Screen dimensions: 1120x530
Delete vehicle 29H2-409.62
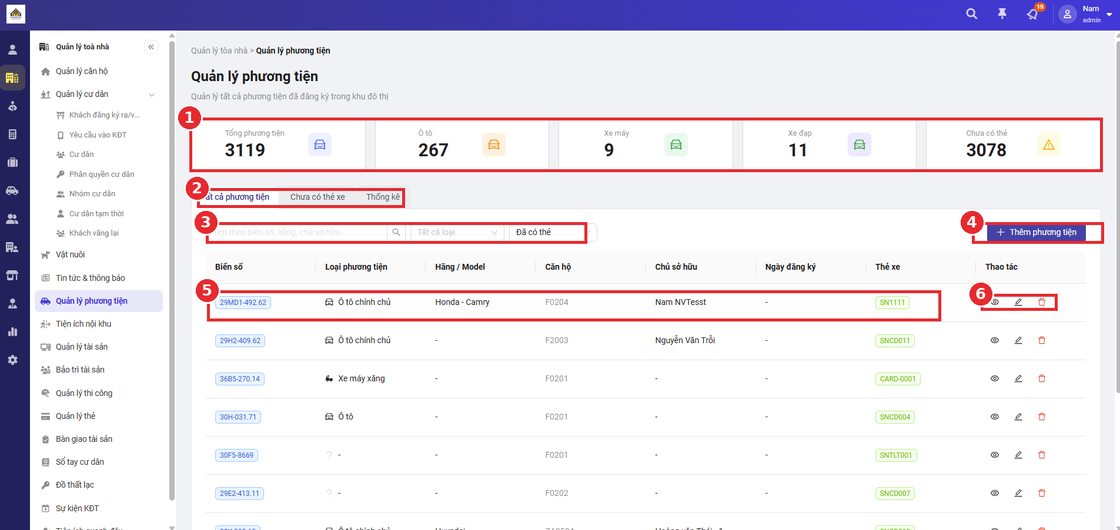[x=1041, y=340]
